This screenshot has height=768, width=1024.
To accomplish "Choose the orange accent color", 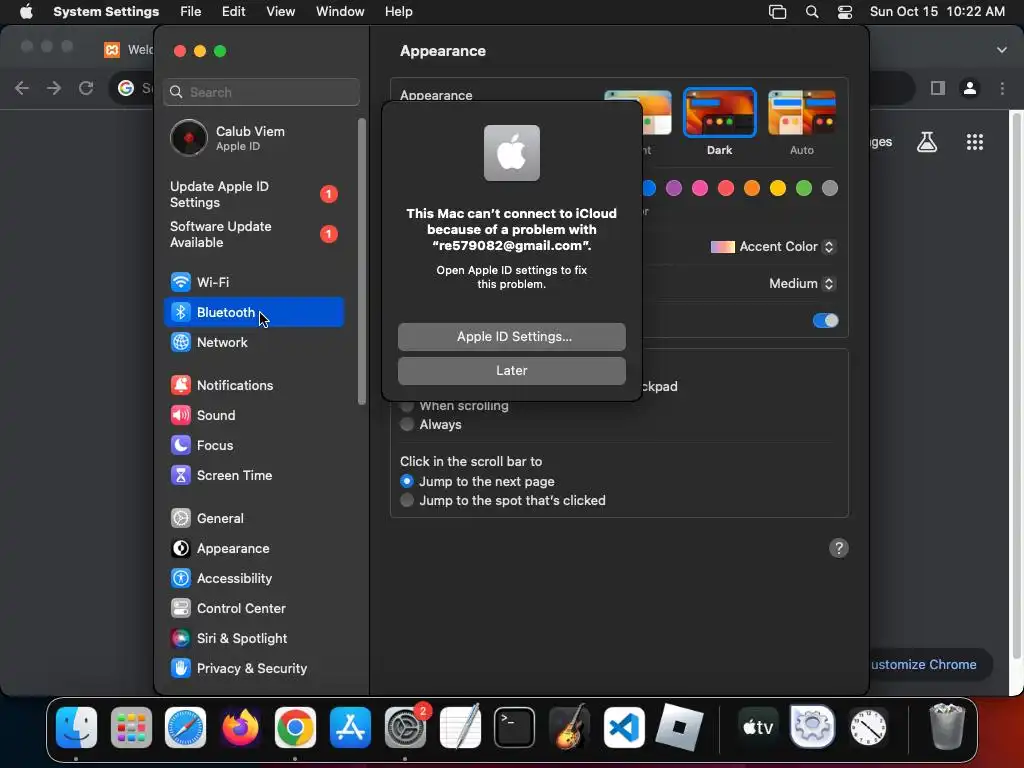I will [x=752, y=189].
